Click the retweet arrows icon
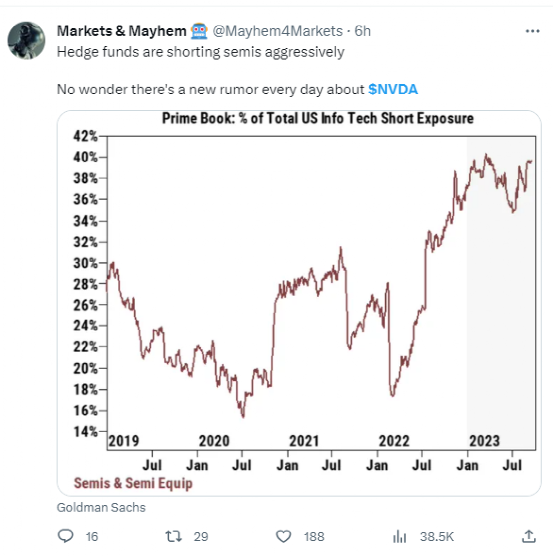This screenshot has width=553, height=557. [174, 536]
